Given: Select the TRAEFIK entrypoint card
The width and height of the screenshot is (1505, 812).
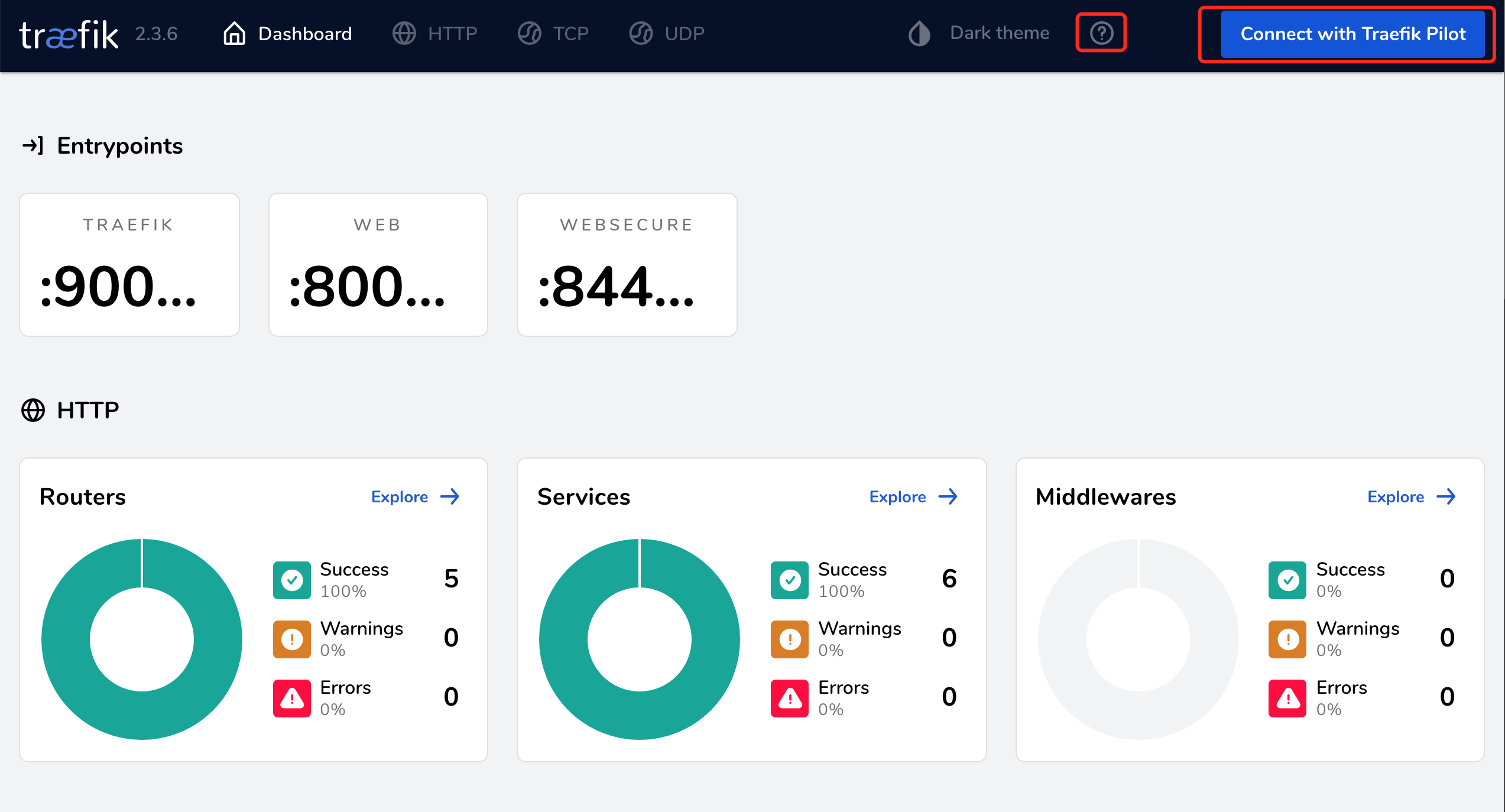Looking at the screenshot, I should click(x=129, y=265).
